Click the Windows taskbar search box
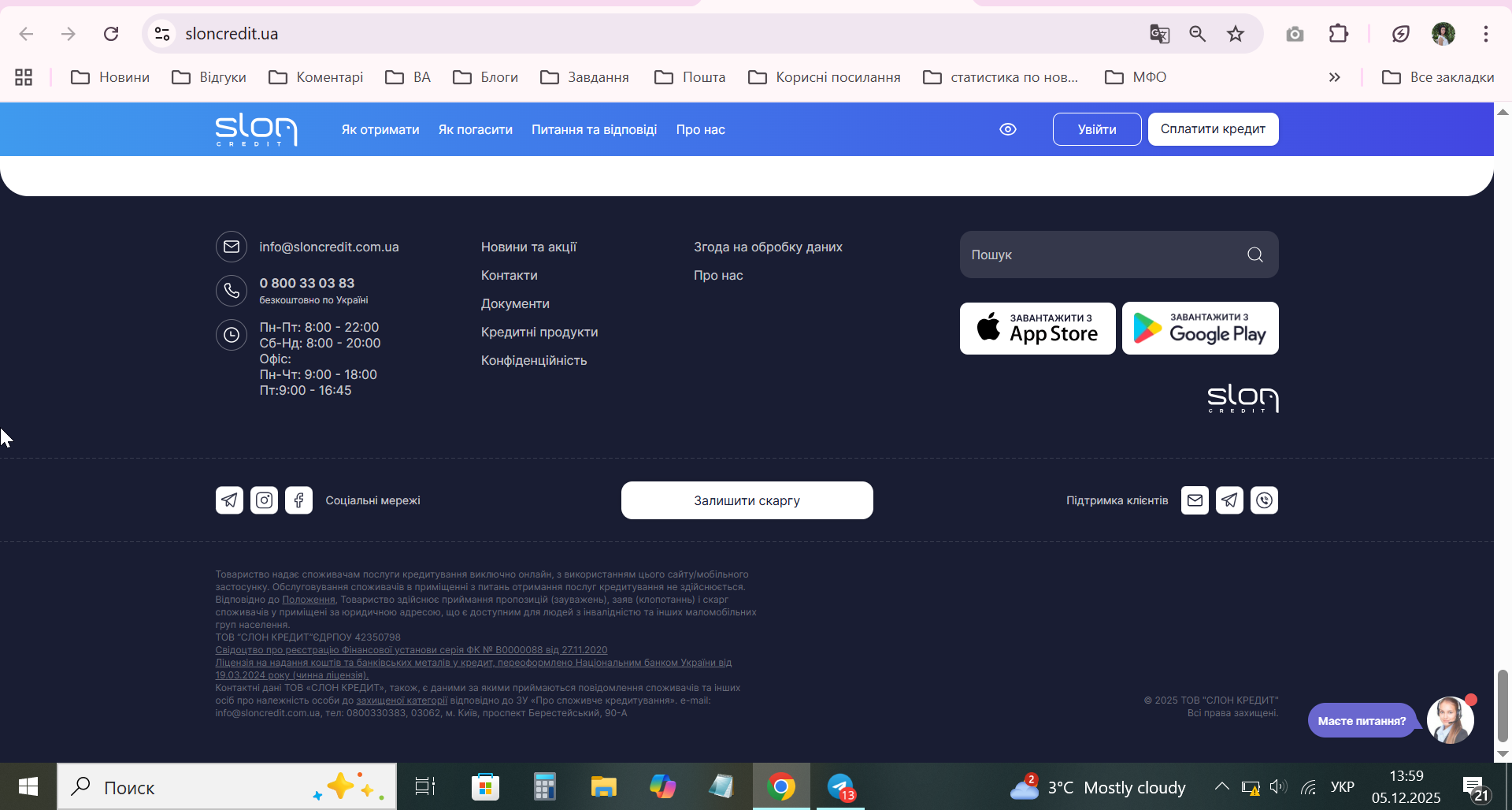Viewport: 1512px width, 810px height. click(x=227, y=786)
